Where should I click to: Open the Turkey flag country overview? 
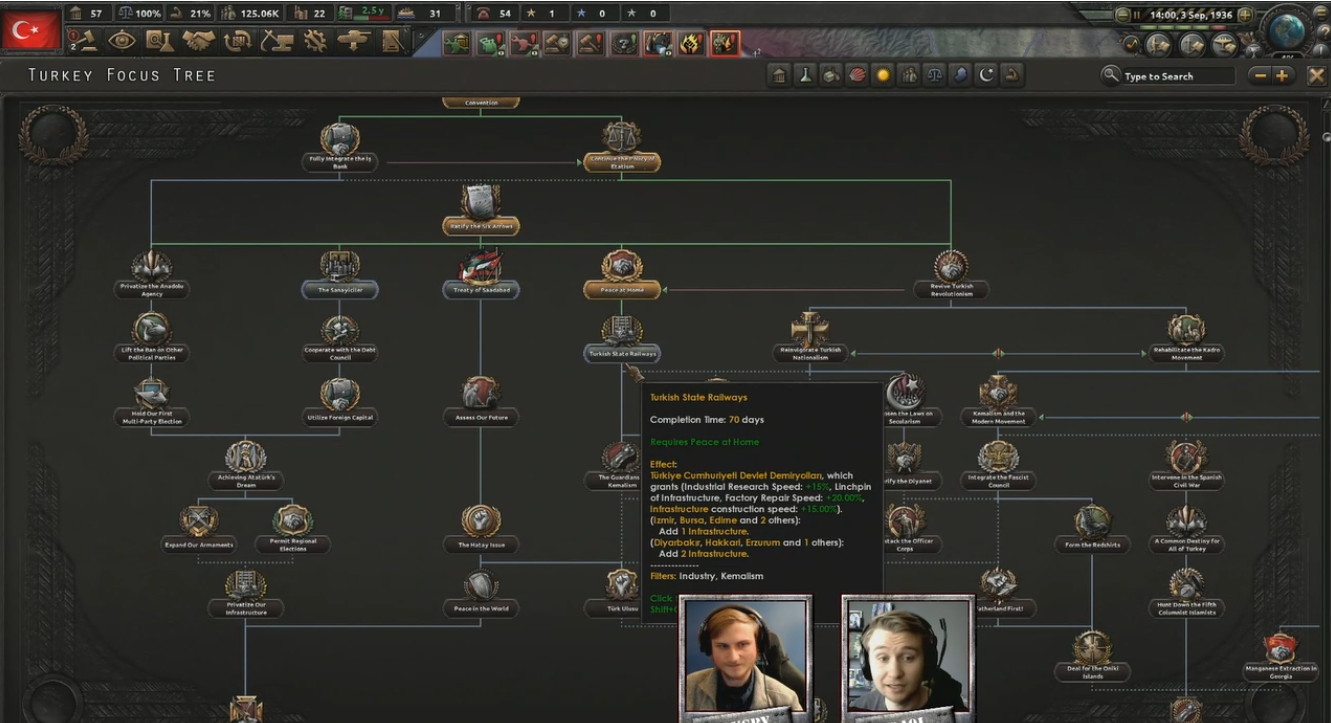31,30
